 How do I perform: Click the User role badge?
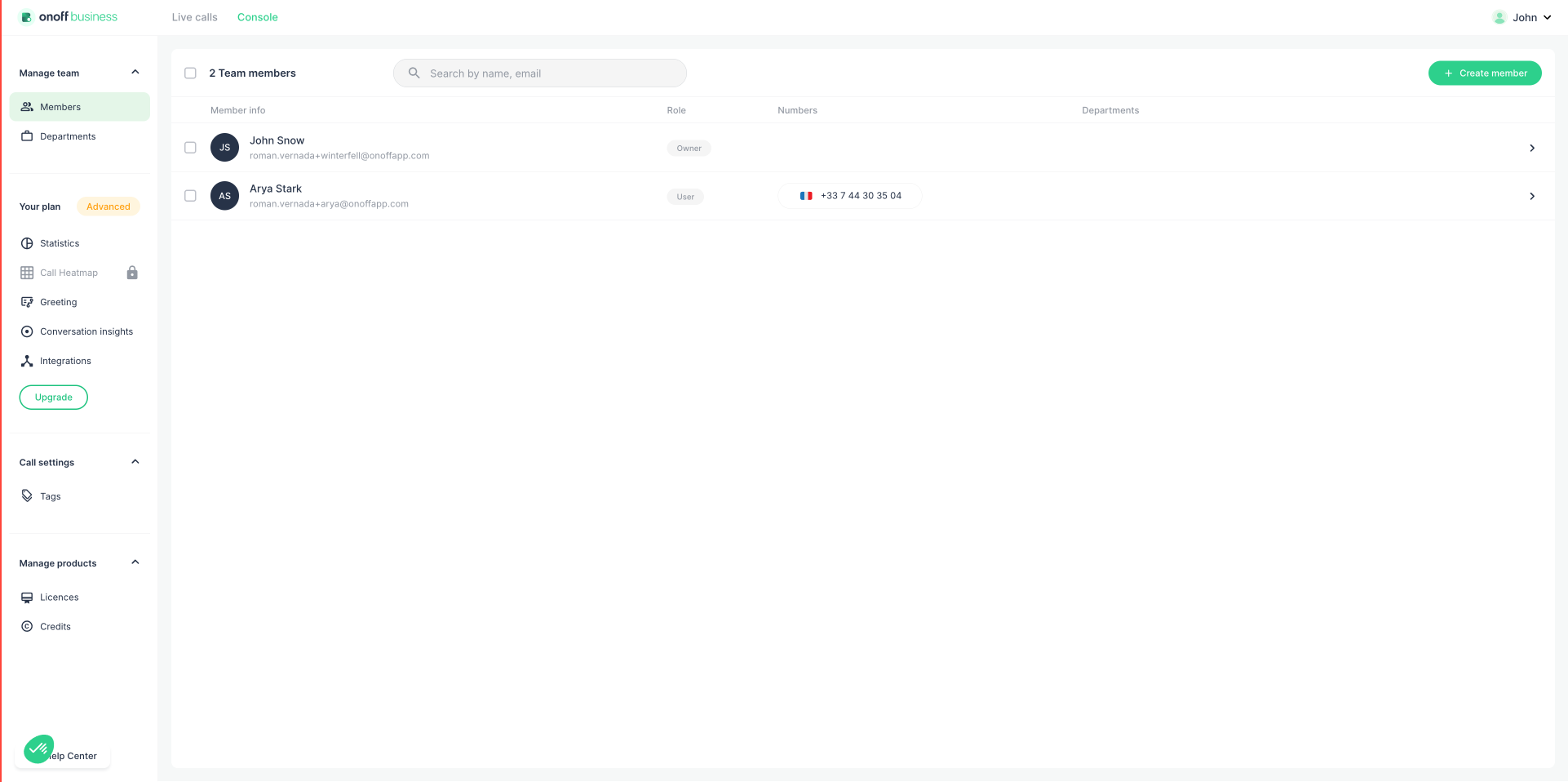click(685, 197)
